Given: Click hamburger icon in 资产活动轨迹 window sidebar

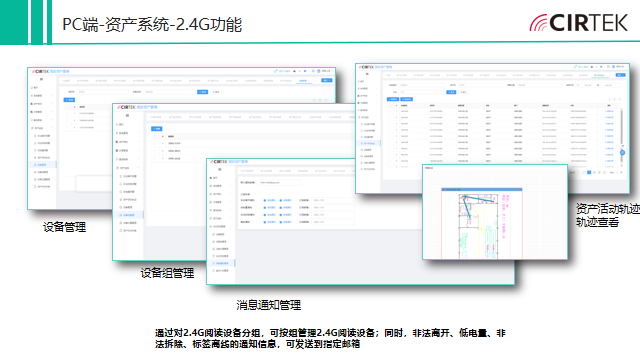Looking at the screenshot, I should click(x=367, y=74).
